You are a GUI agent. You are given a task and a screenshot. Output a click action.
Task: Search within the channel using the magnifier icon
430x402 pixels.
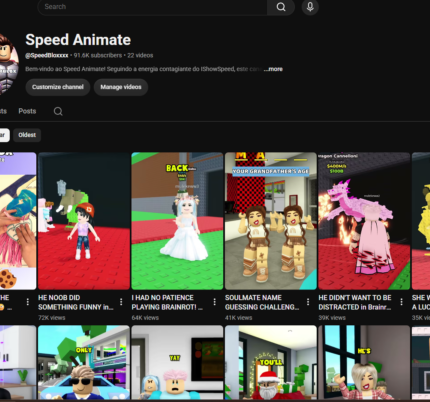[58, 111]
